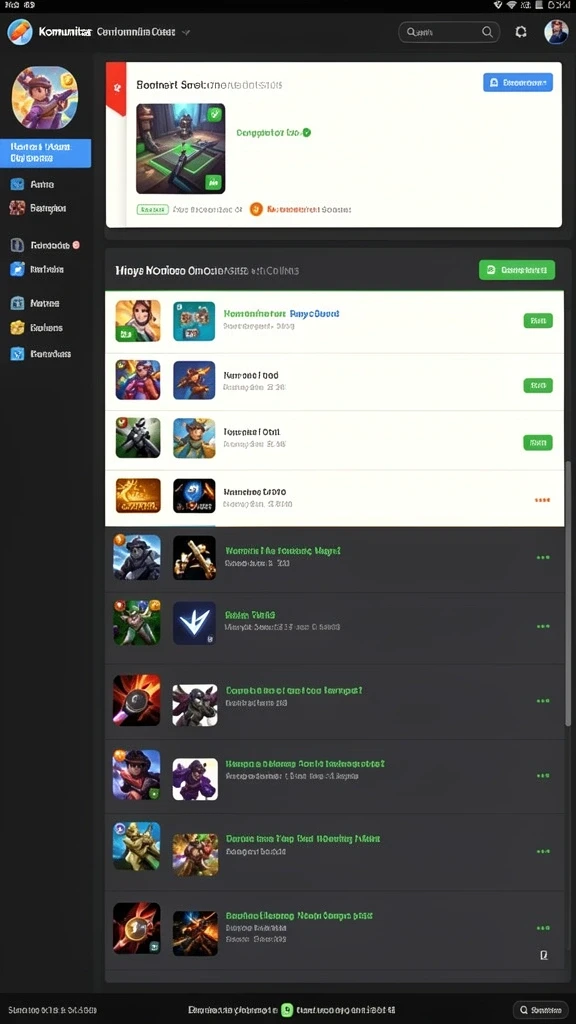The height and width of the screenshot is (1024, 576).
Task: Click the orange rocket app logo
Action: (x=20, y=31)
